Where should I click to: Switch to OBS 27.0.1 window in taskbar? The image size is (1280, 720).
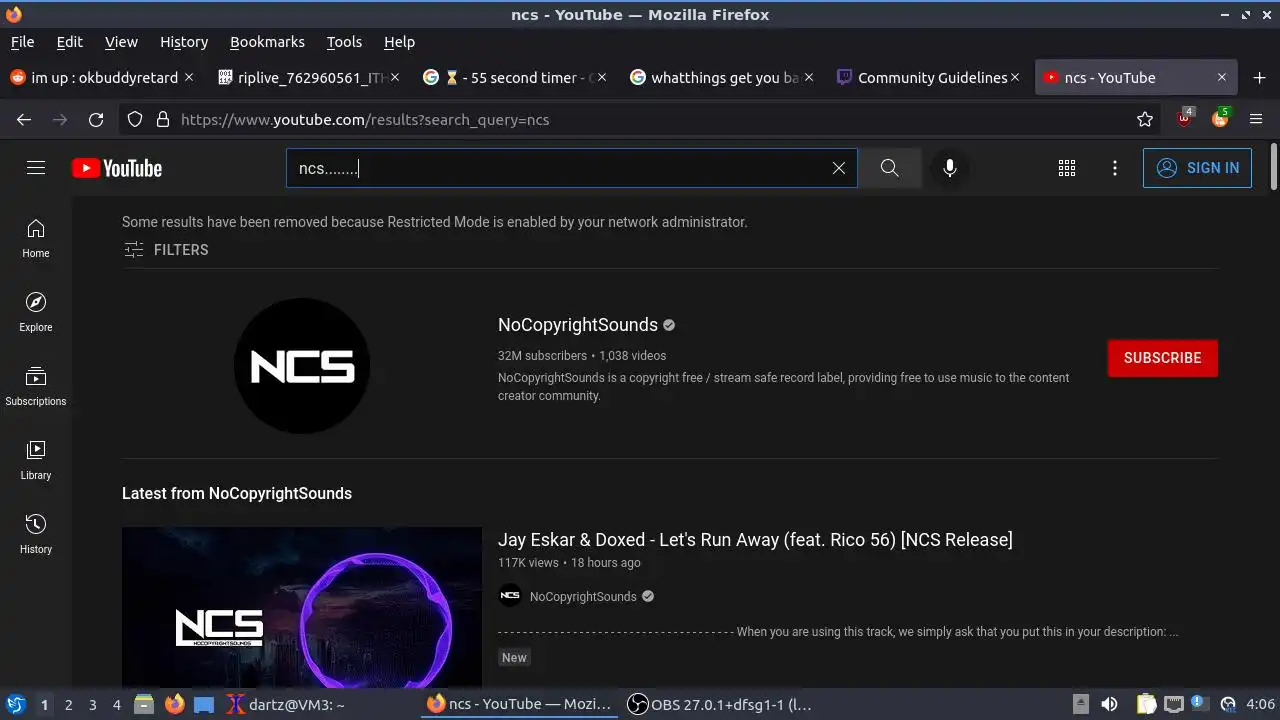point(722,704)
